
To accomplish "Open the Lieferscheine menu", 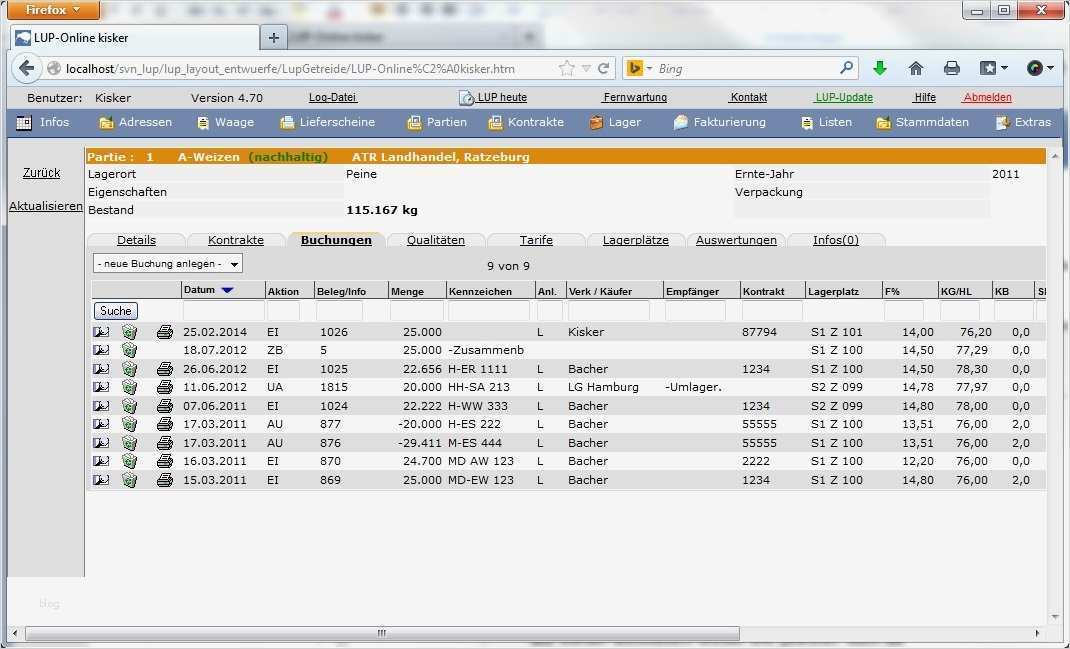I will (328, 122).
